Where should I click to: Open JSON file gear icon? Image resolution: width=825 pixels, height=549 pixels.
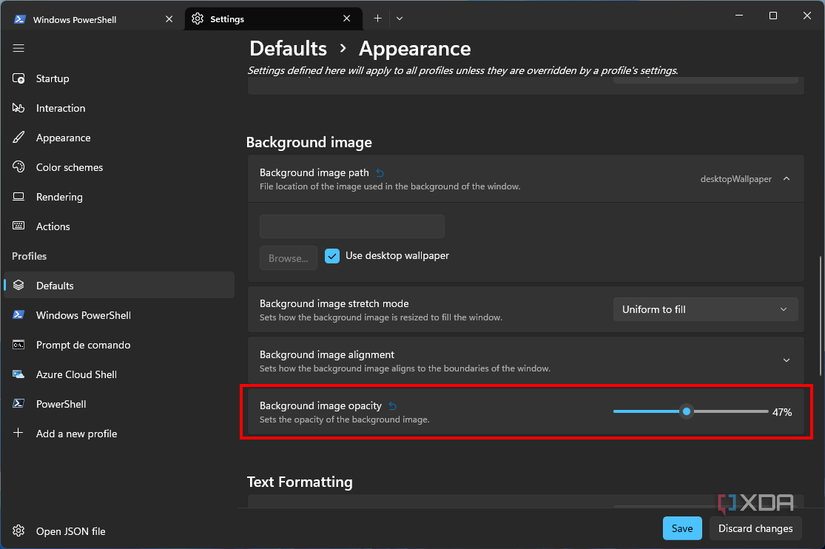click(x=18, y=531)
